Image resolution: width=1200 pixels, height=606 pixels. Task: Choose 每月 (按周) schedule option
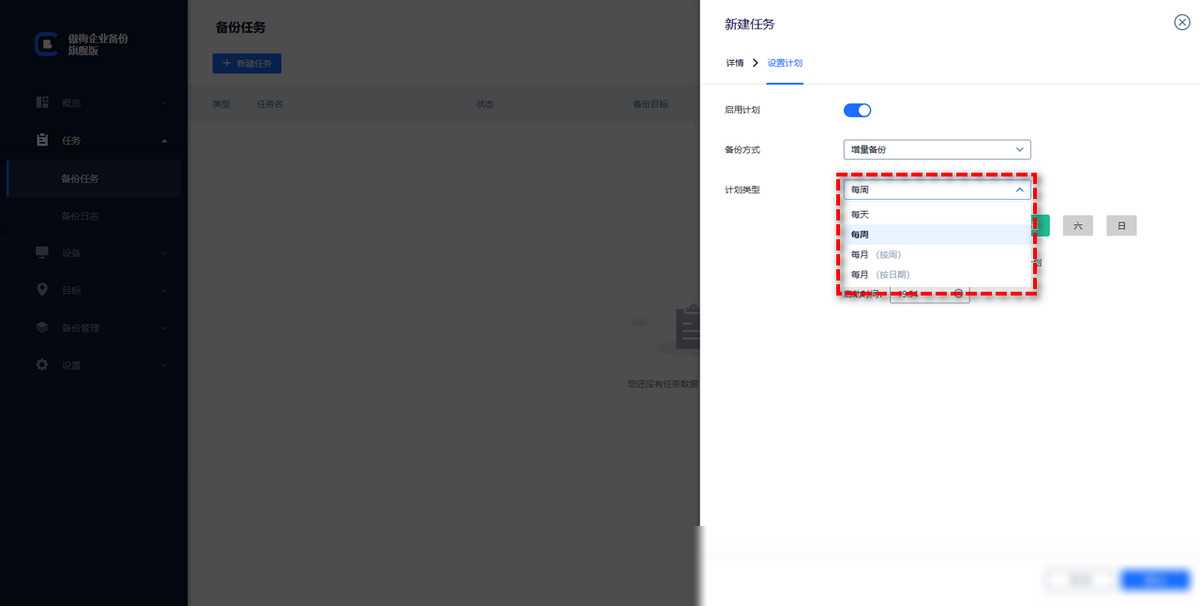[937, 254]
